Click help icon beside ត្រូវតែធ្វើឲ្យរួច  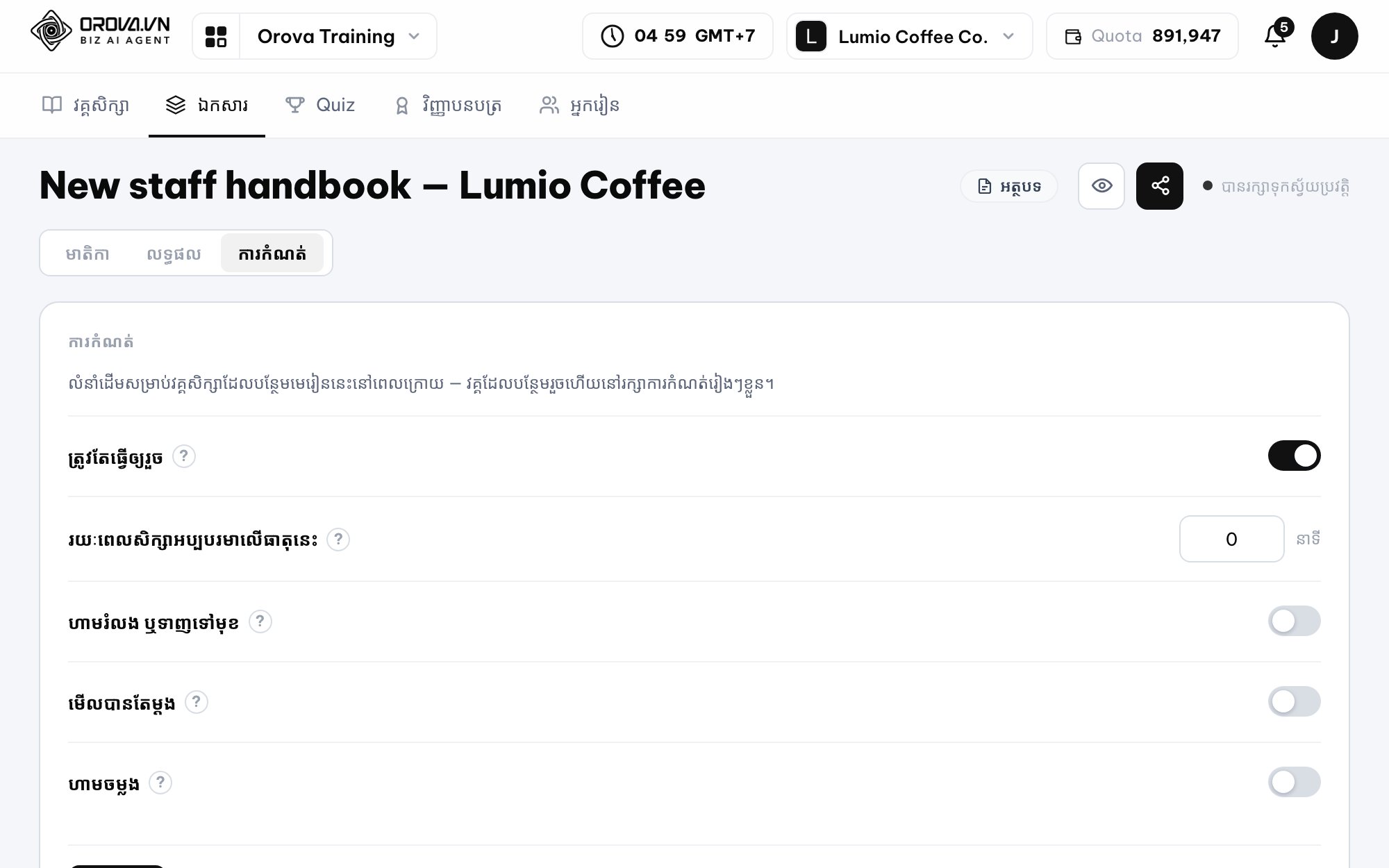(184, 456)
